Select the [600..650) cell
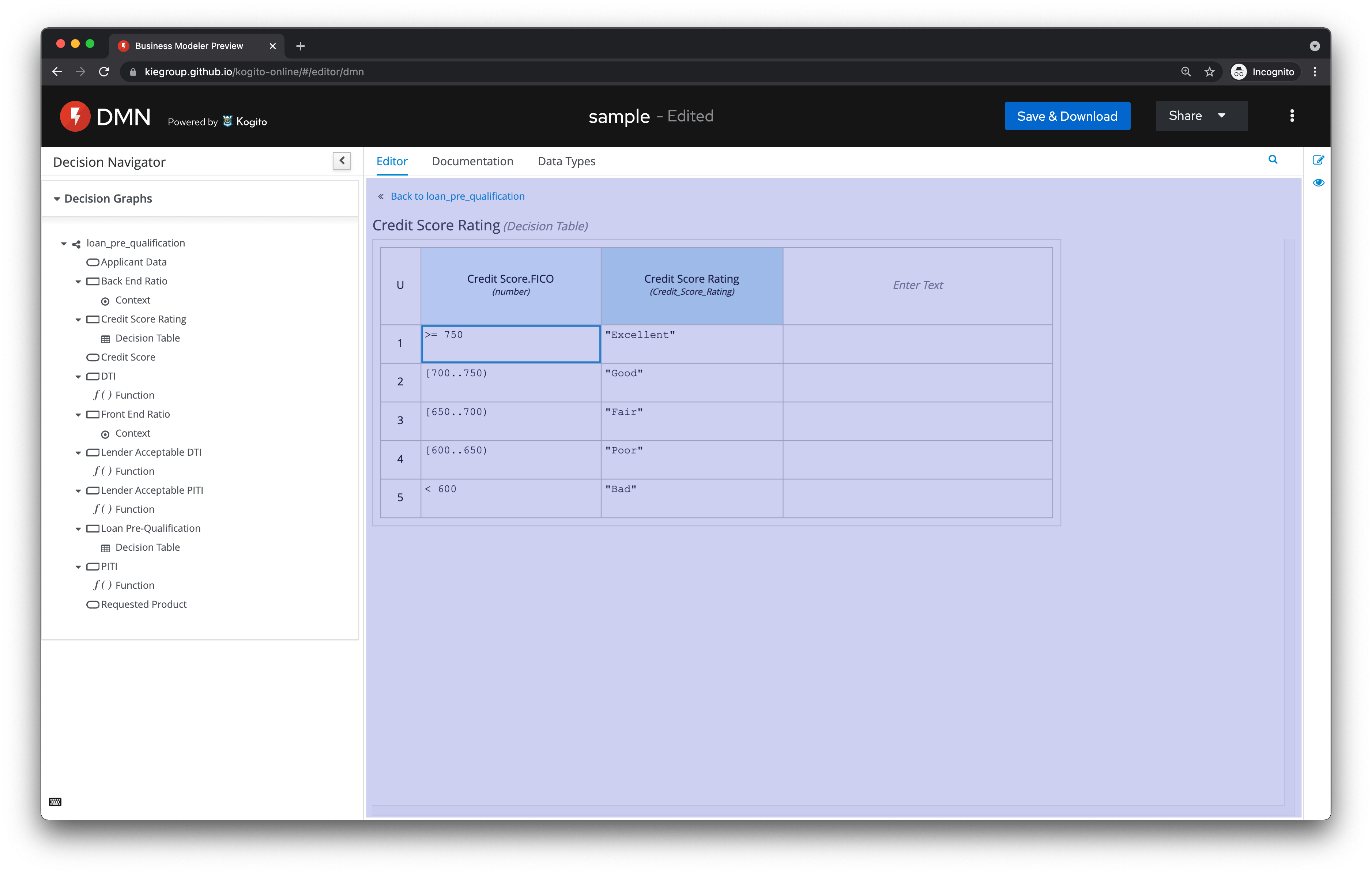The image size is (1372, 874). click(x=510, y=460)
